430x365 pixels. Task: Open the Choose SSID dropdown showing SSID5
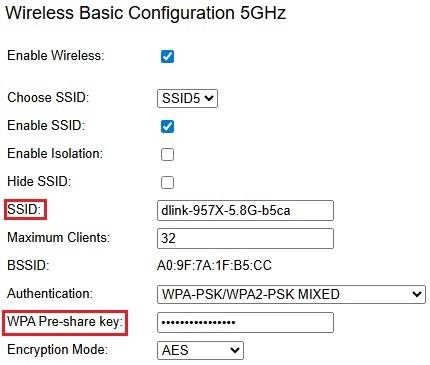[x=187, y=98]
